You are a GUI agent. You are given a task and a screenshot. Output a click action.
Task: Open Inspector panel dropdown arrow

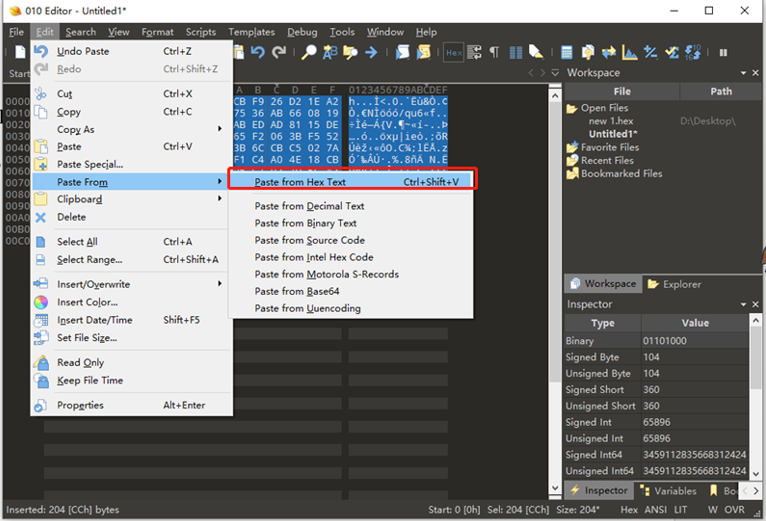743,304
